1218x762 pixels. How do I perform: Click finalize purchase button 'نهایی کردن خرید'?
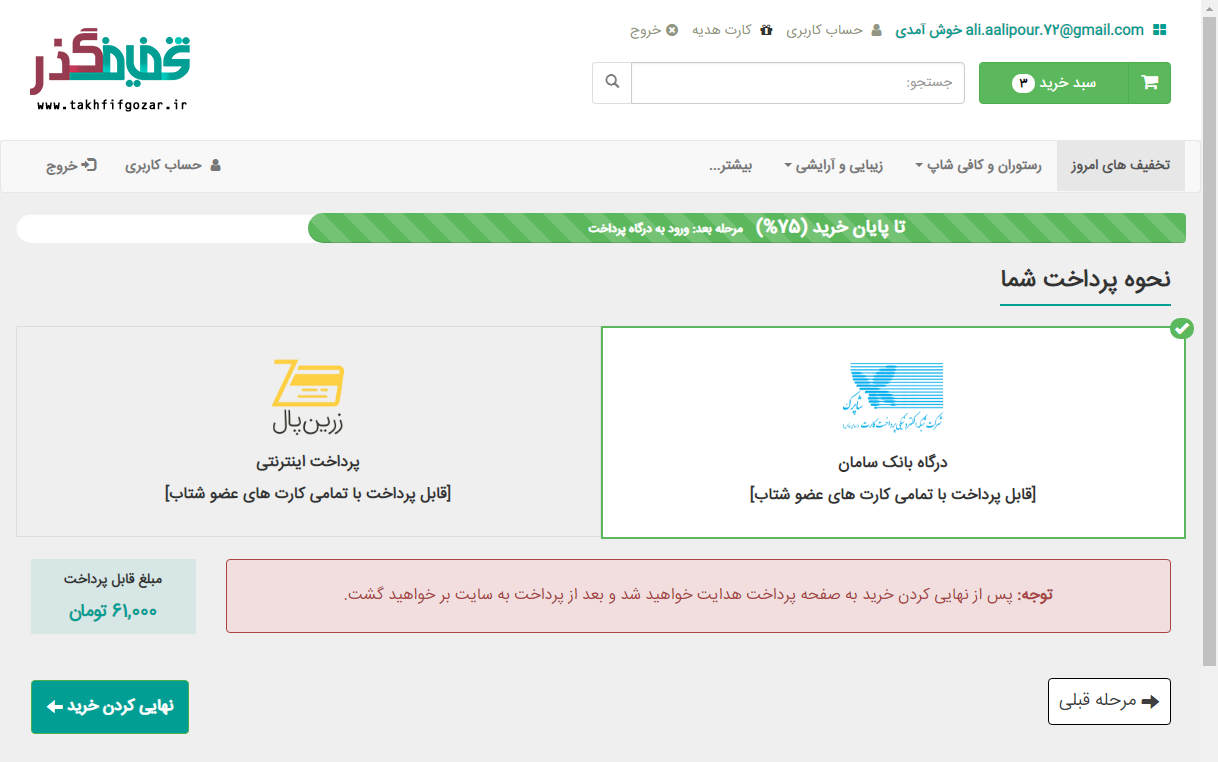click(110, 707)
